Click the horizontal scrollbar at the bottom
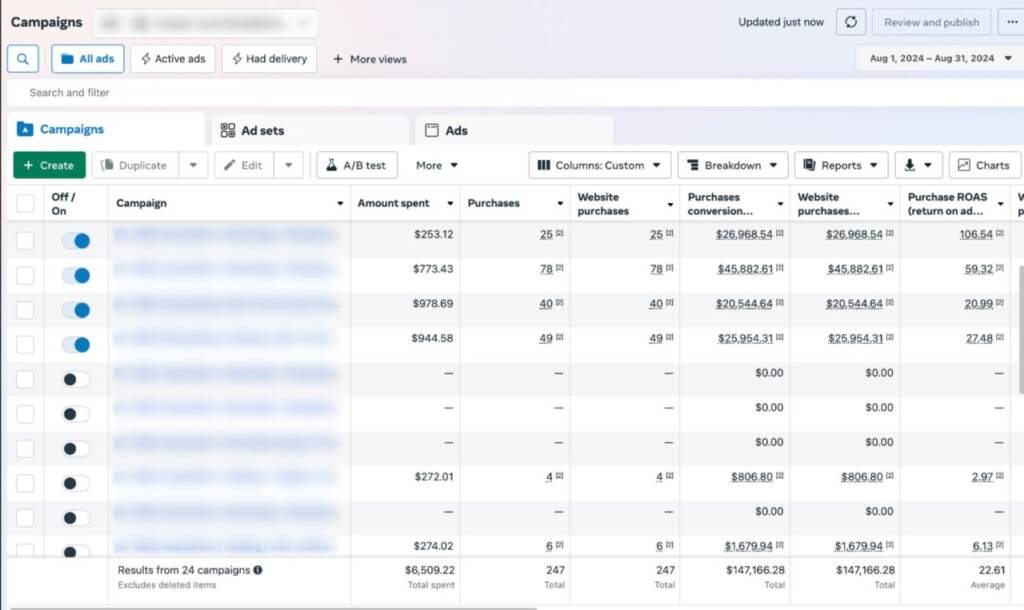 [273, 608]
